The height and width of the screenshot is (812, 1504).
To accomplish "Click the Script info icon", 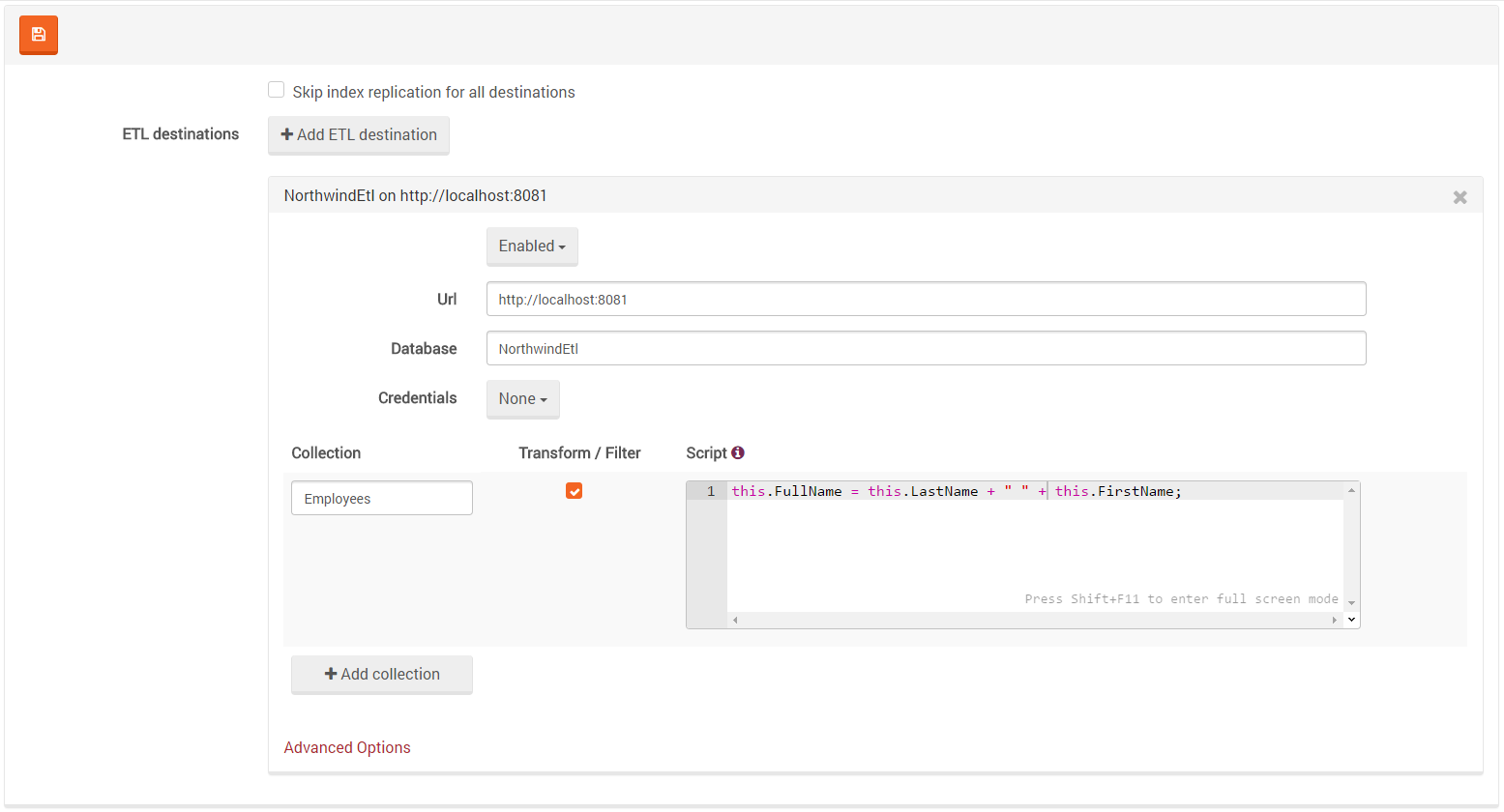I will tap(738, 452).
